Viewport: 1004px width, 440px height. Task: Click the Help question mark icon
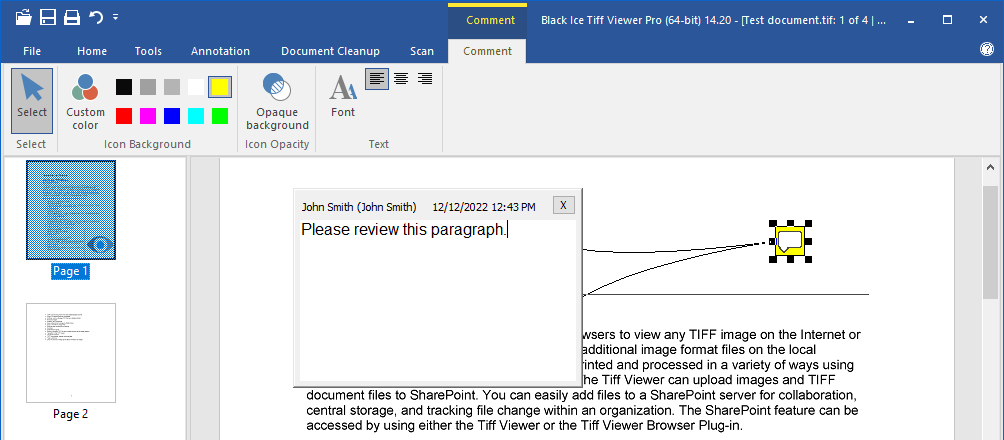(986, 50)
